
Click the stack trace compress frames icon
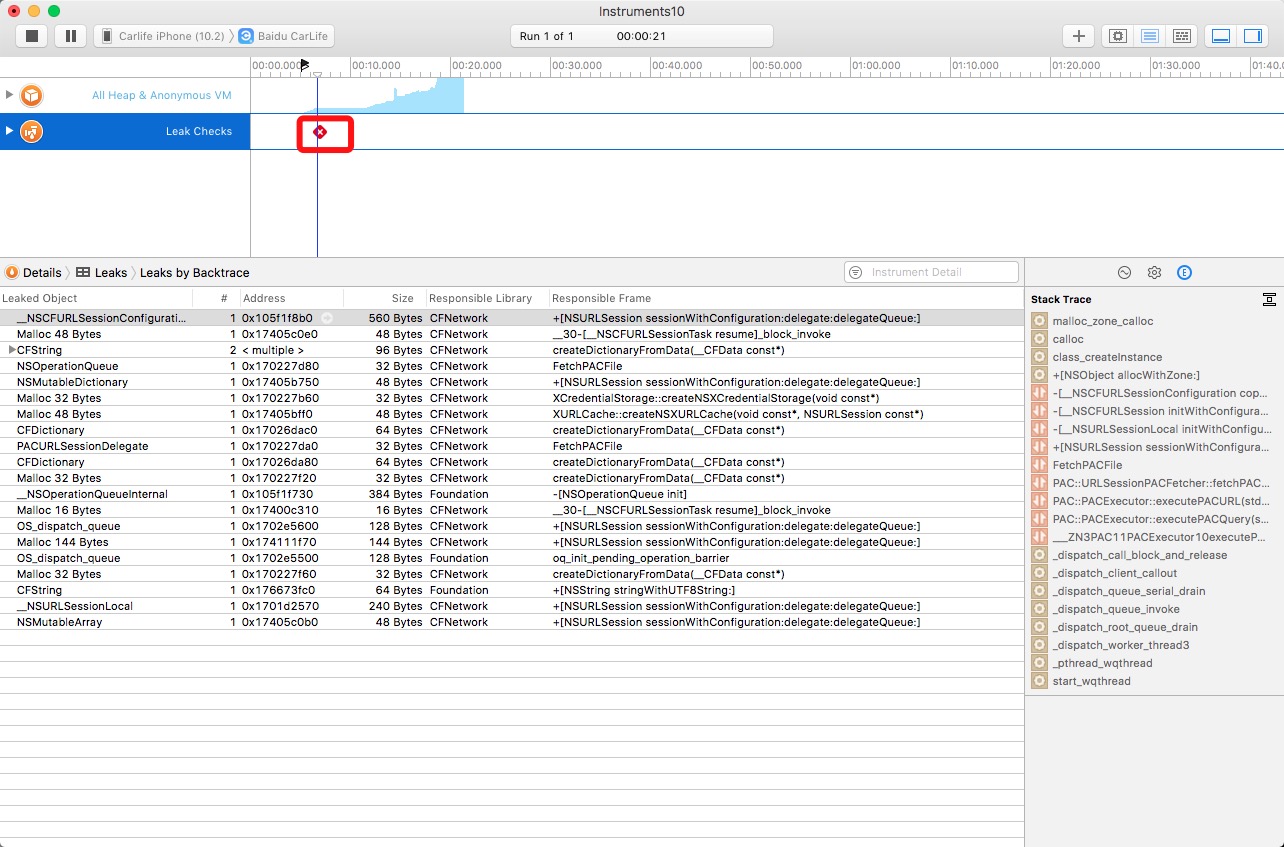tap(1268, 299)
